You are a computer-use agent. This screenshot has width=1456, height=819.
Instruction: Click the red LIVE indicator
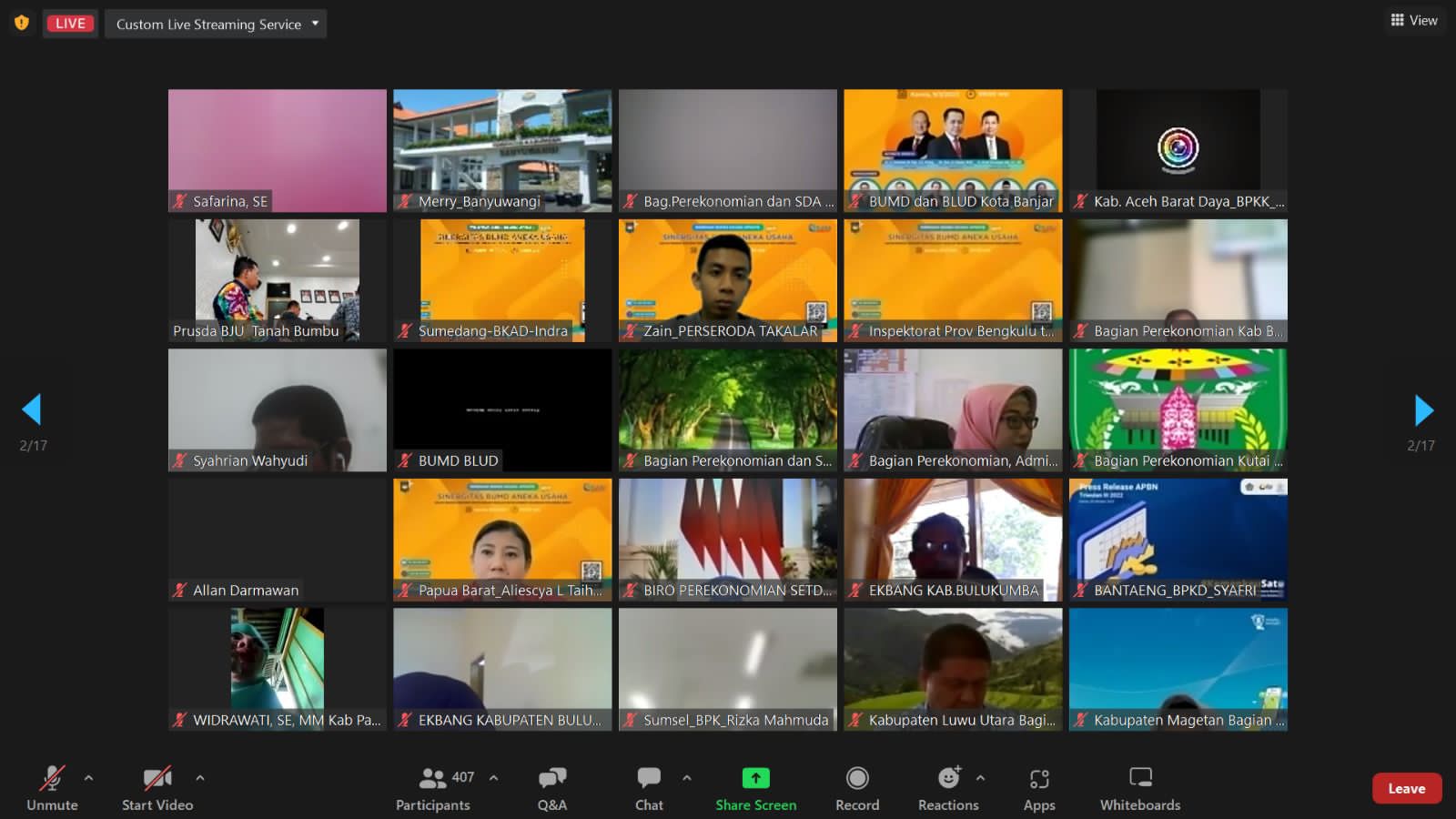click(x=71, y=24)
